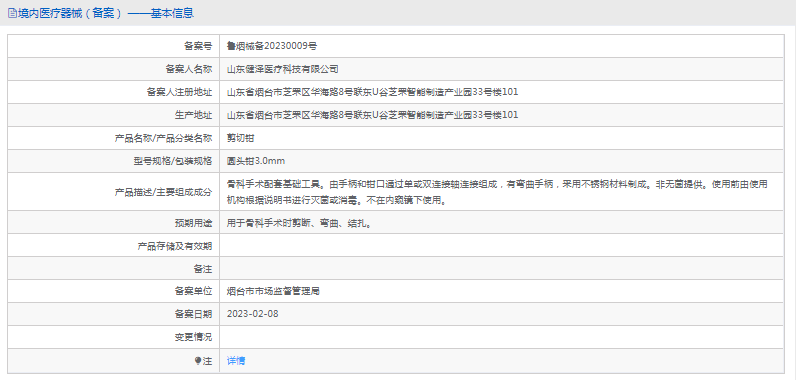Select the address in the 生产地址 row

[373, 115]
